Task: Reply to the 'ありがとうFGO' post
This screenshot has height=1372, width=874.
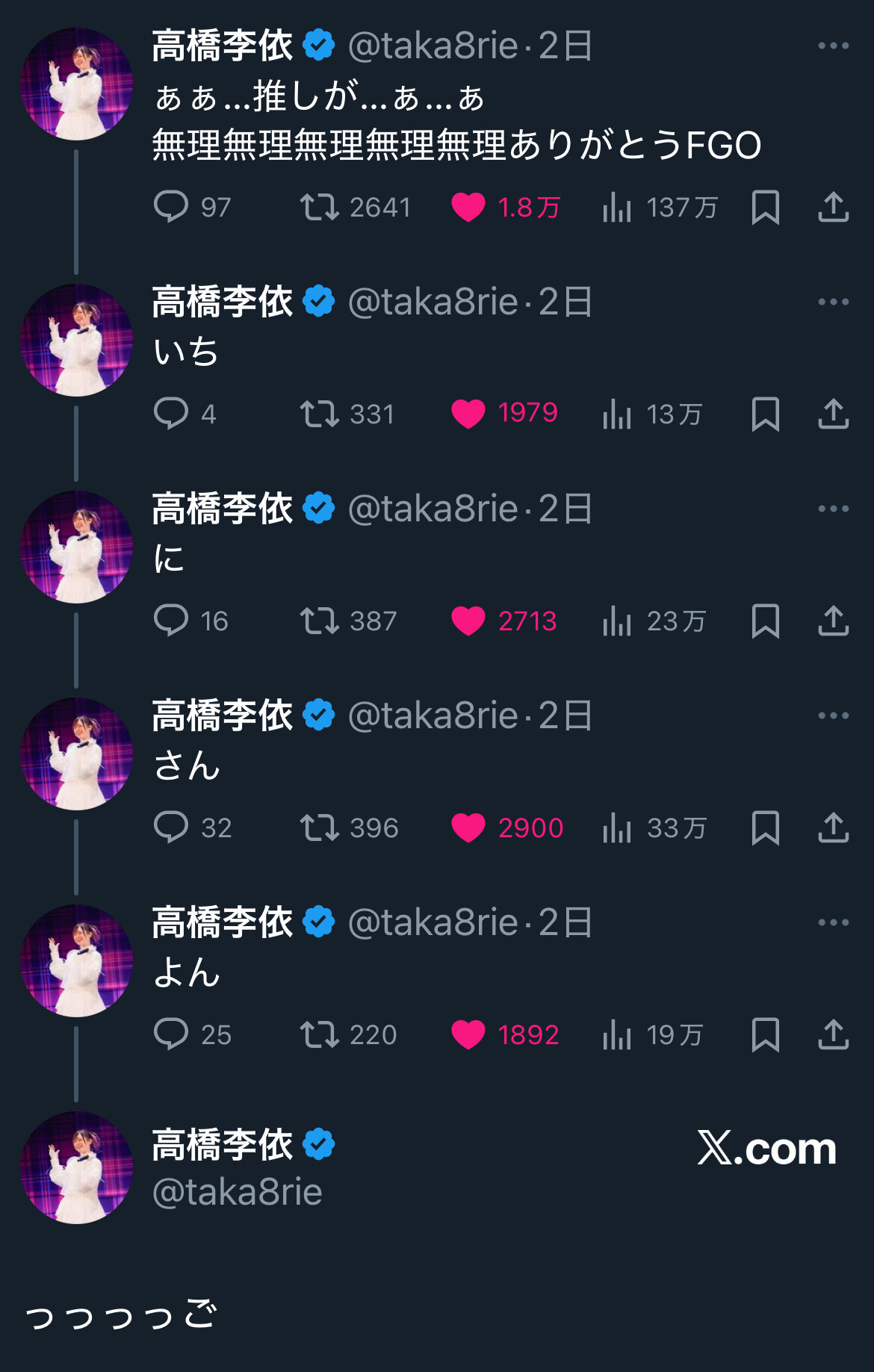Action: pos(171,207)
